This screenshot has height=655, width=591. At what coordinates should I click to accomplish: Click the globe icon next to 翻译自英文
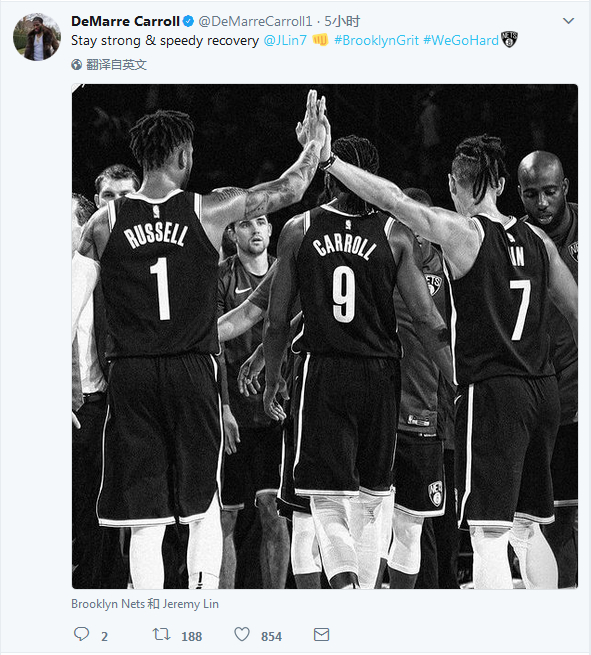(76, 64)
